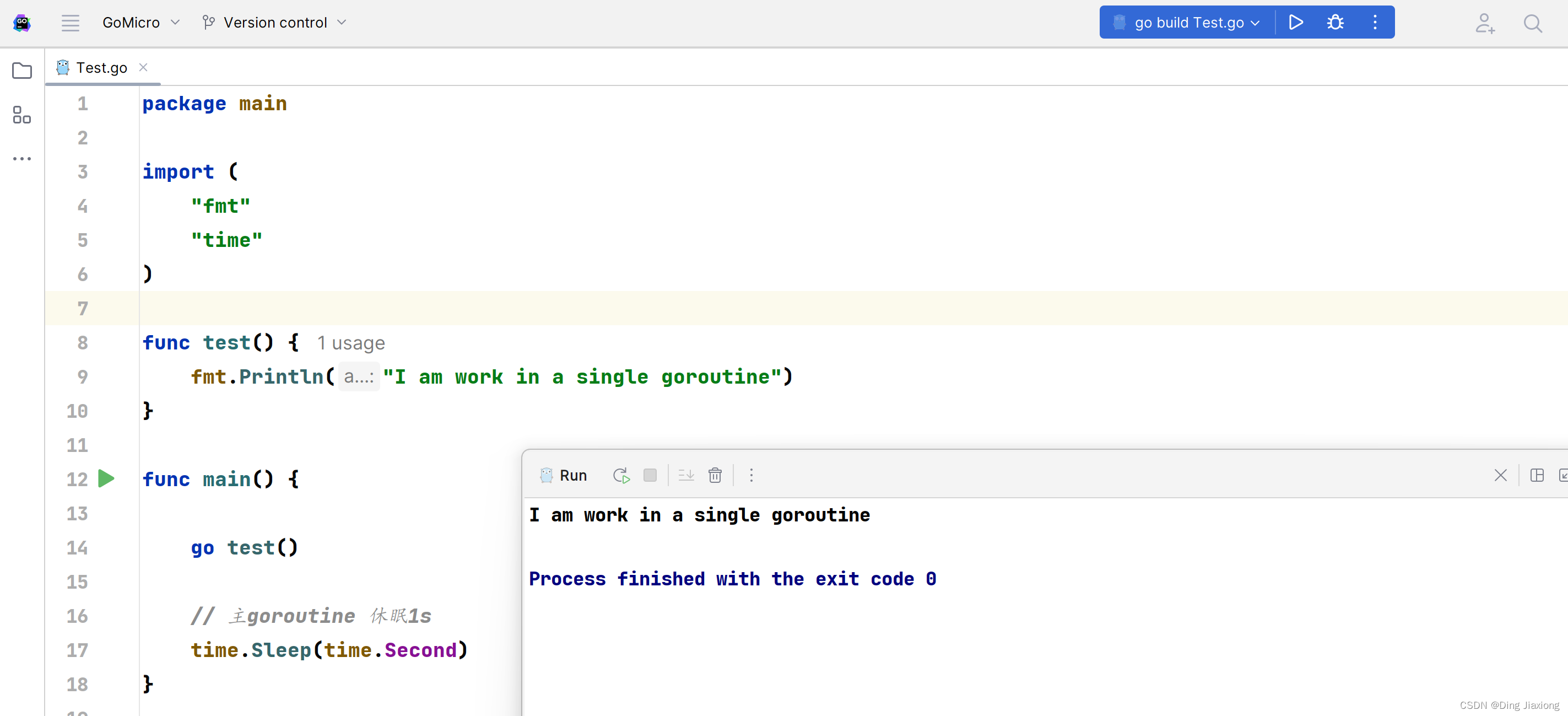Image resolution: width=1568 pixels, height=716 pixels.
Task: Expand the GoMicro project dropdown
Action: (x=140, y=23)
